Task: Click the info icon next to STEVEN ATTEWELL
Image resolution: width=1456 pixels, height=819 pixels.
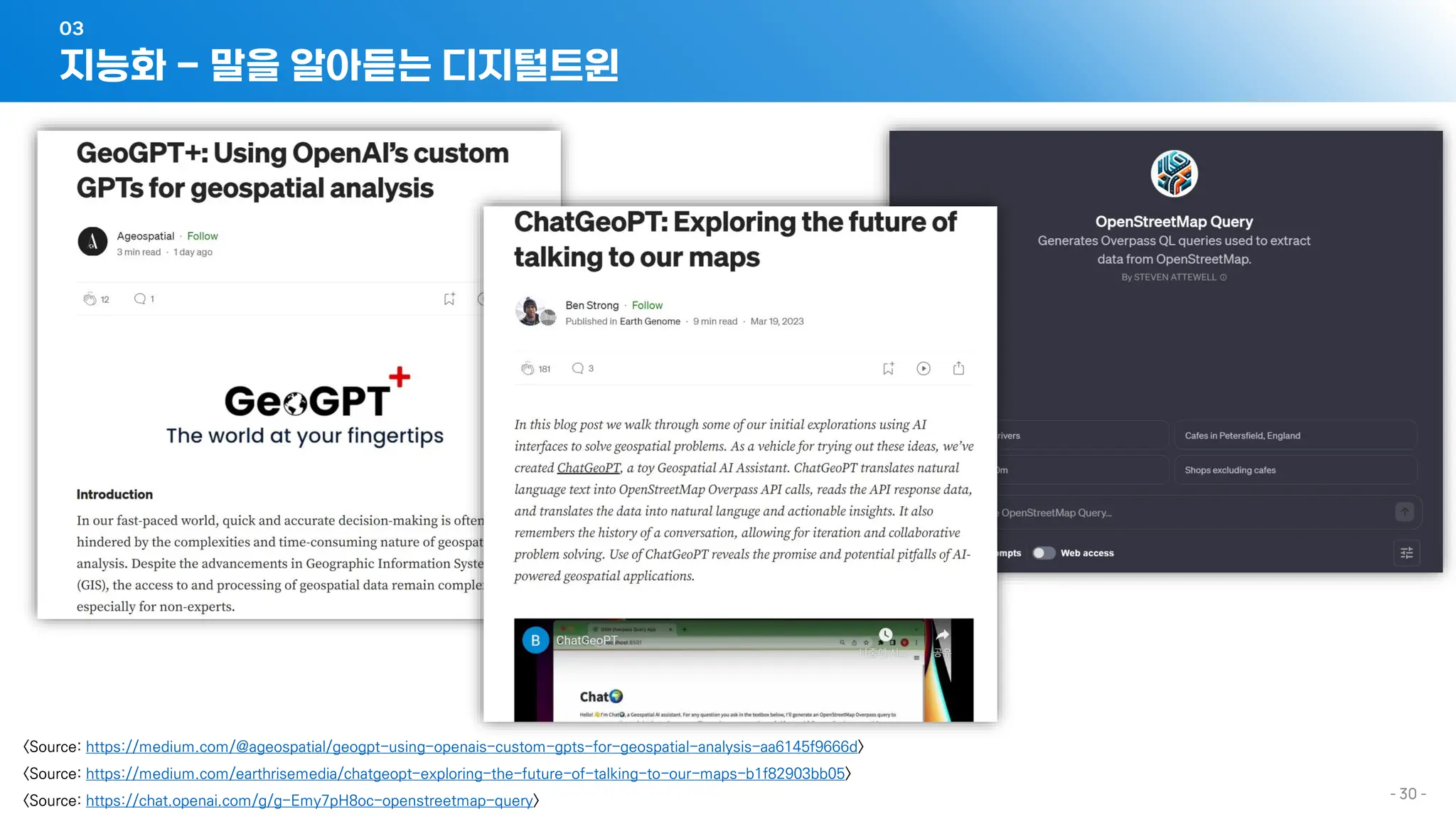Action: [1224, 277]
